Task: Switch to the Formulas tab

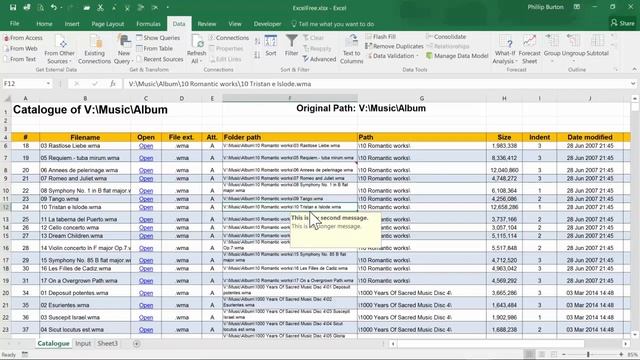Action: point(148,24)
